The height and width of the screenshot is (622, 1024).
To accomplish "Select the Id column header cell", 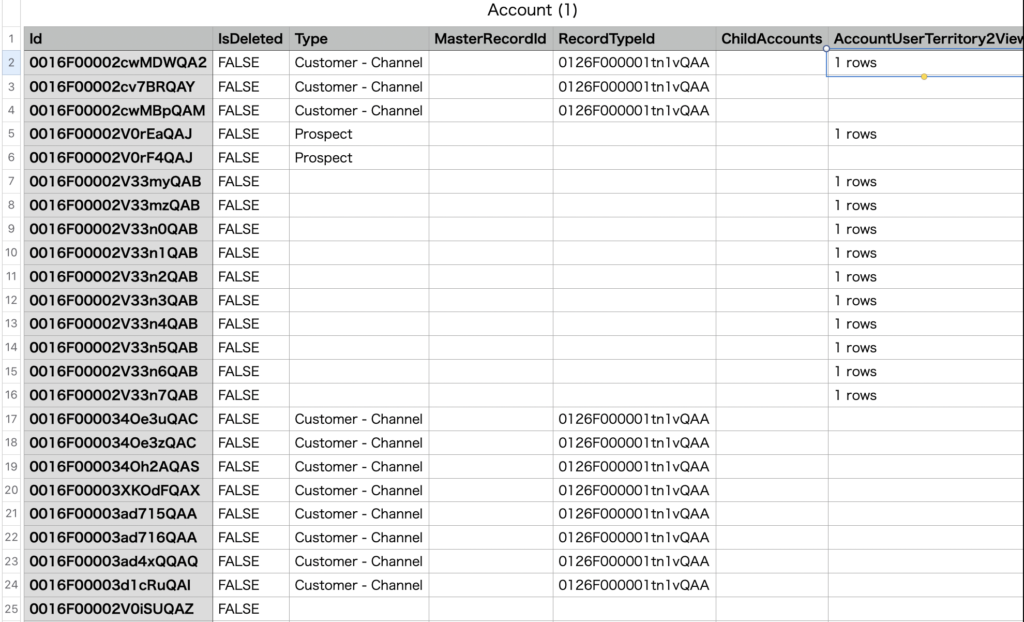I will pos(118,39).
